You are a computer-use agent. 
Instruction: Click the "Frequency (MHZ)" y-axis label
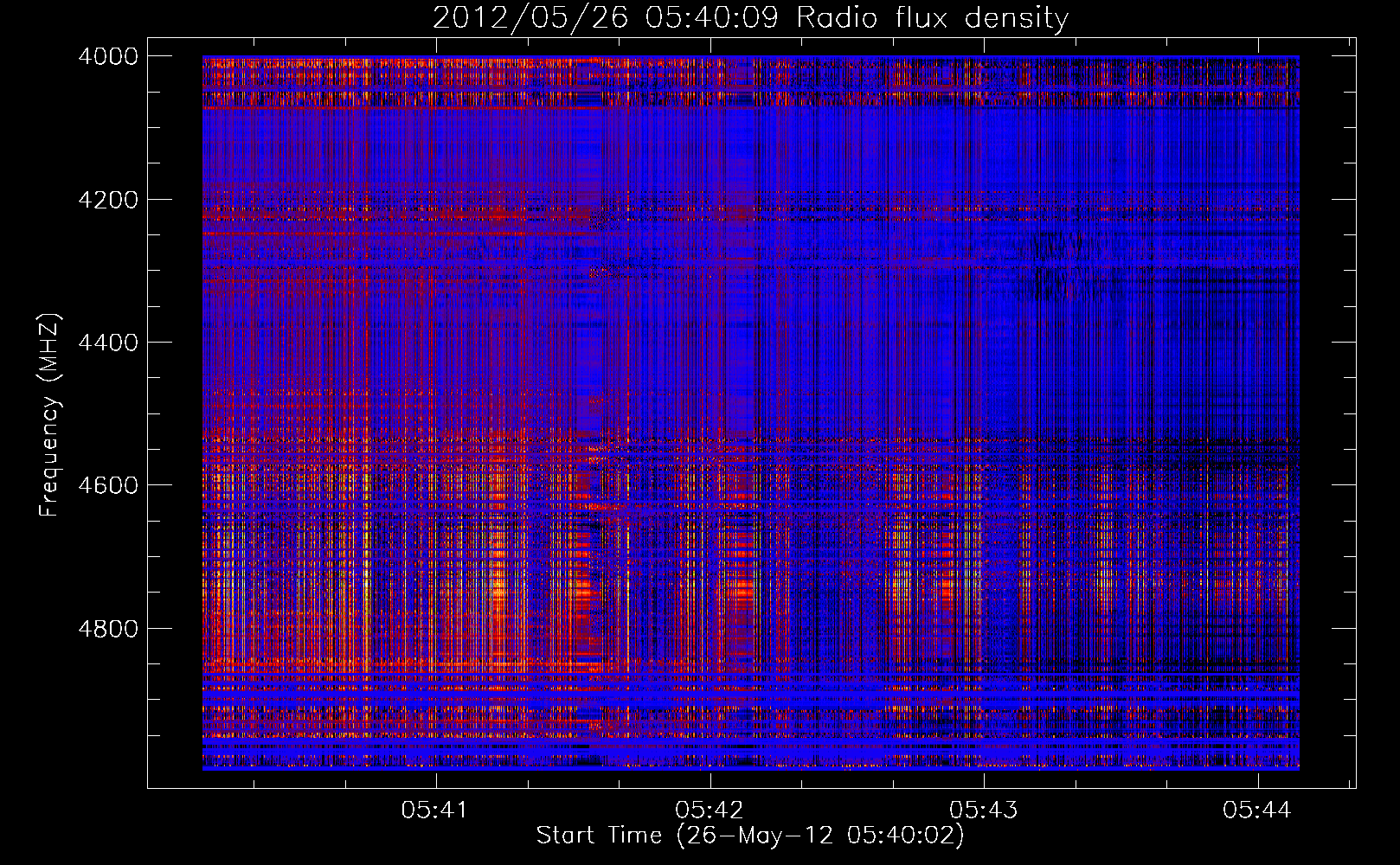[50, 415]
